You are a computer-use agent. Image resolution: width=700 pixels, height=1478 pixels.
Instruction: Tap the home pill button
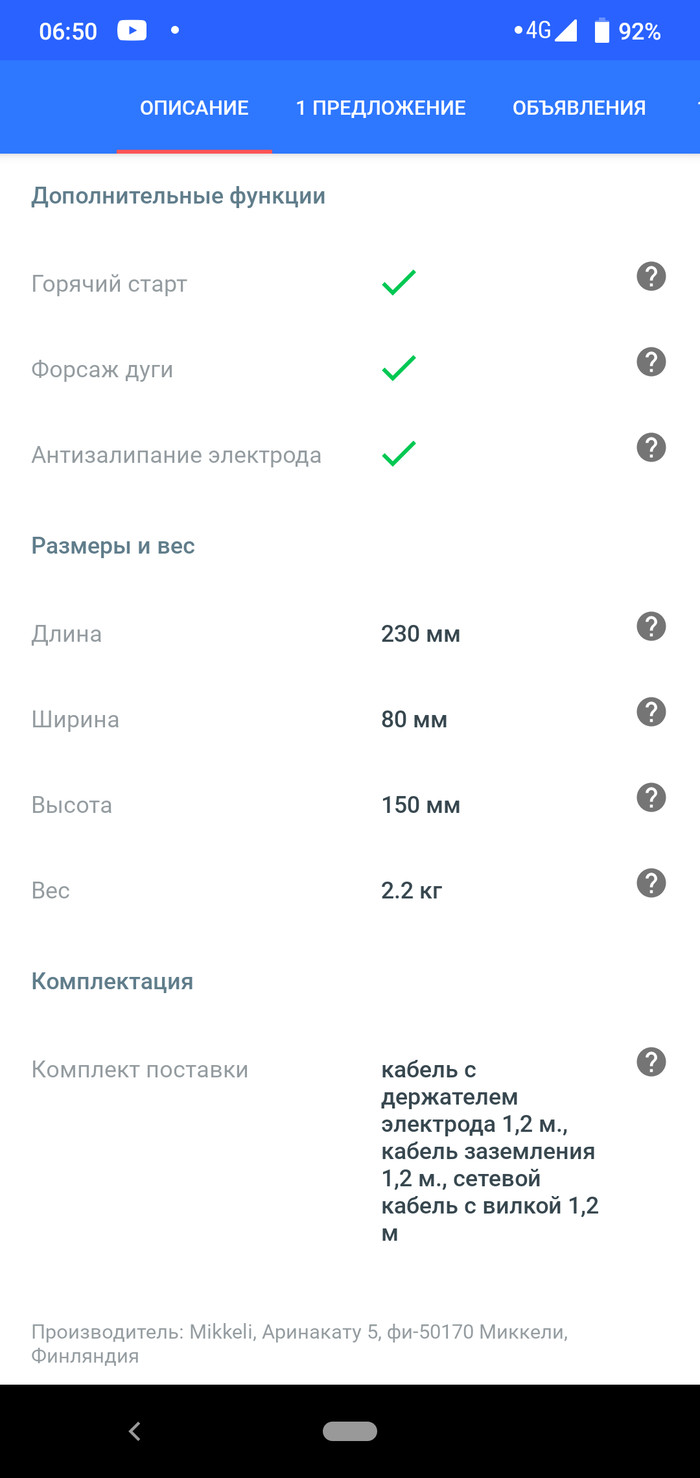[350, 1431]
